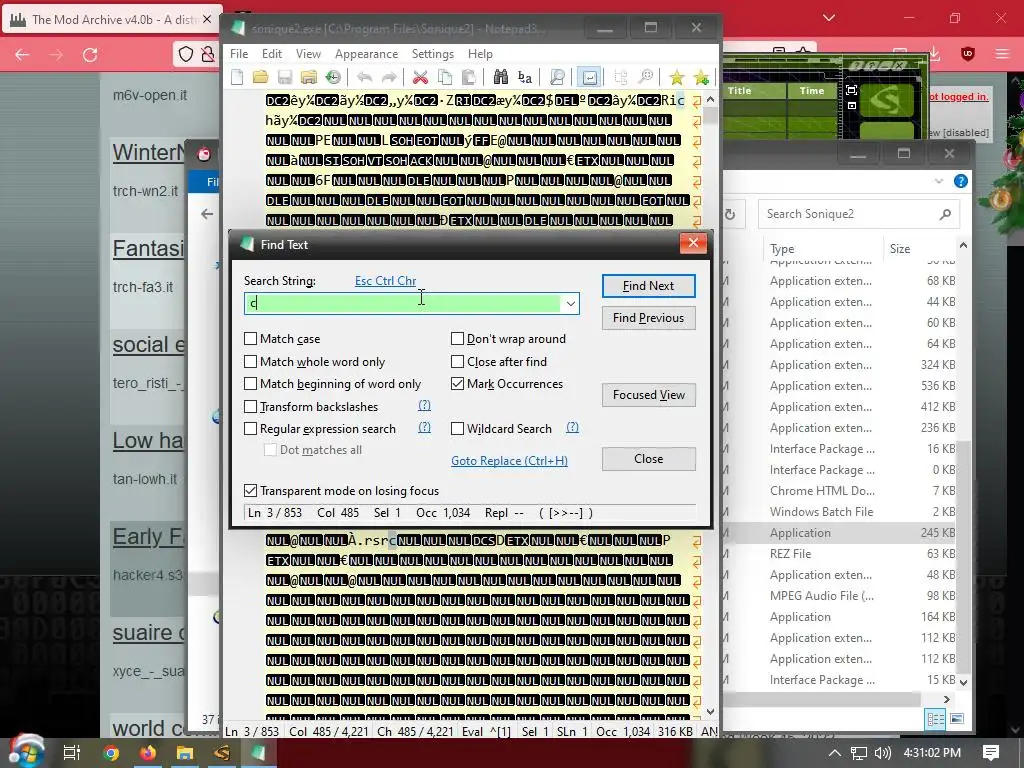The image size is (1024, 768).
Task: Enable Regular expression search checkbox
Action: tap(250, 428)
